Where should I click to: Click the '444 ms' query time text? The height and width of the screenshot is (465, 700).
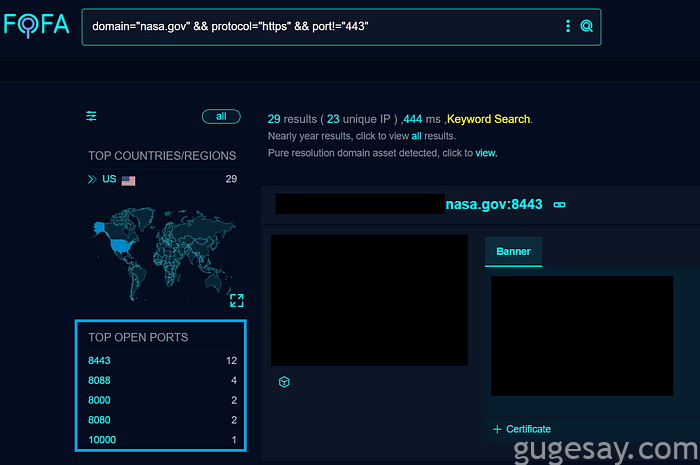422,119
